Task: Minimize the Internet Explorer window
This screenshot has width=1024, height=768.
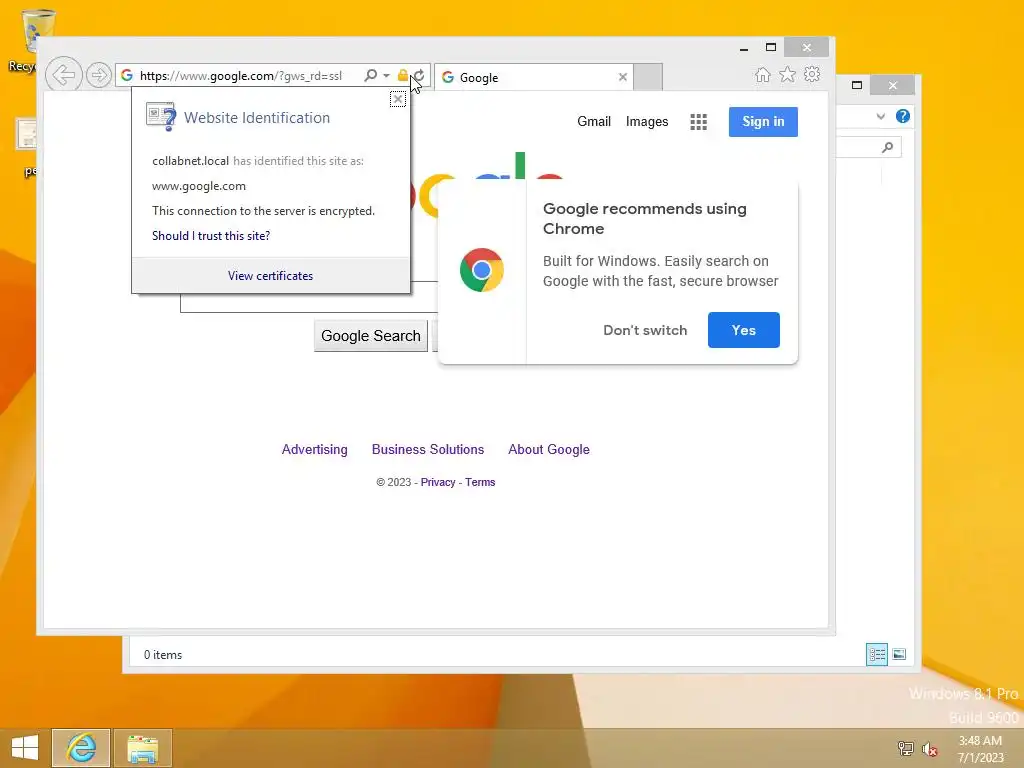Action: 744,48
